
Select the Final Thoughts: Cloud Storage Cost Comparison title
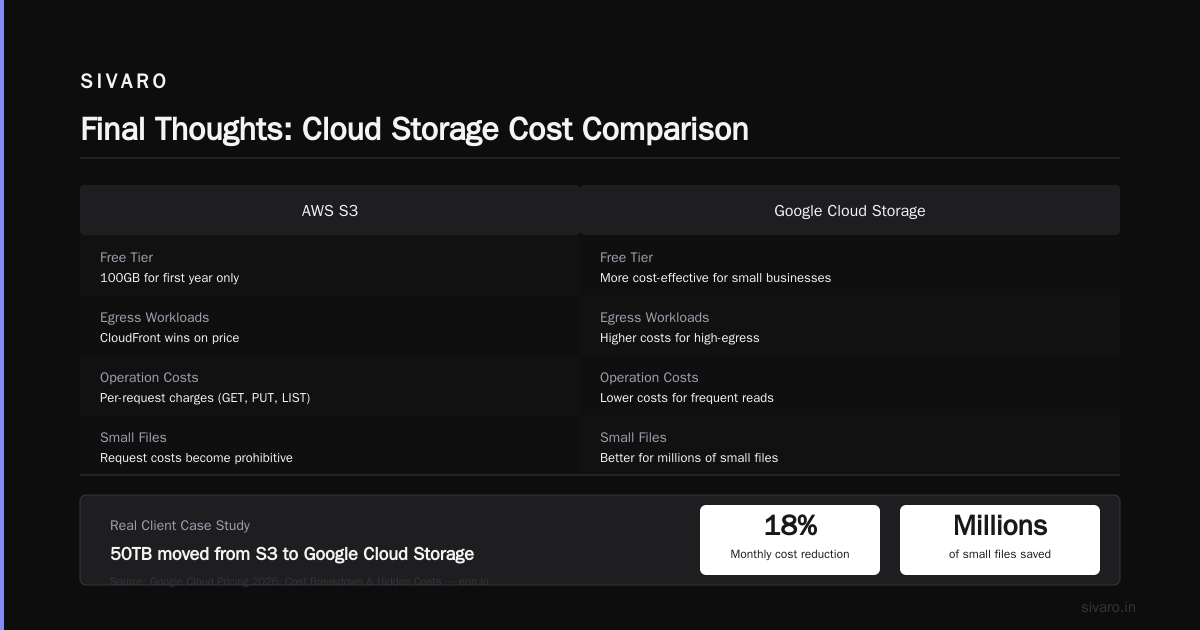(x=414, y=129)
